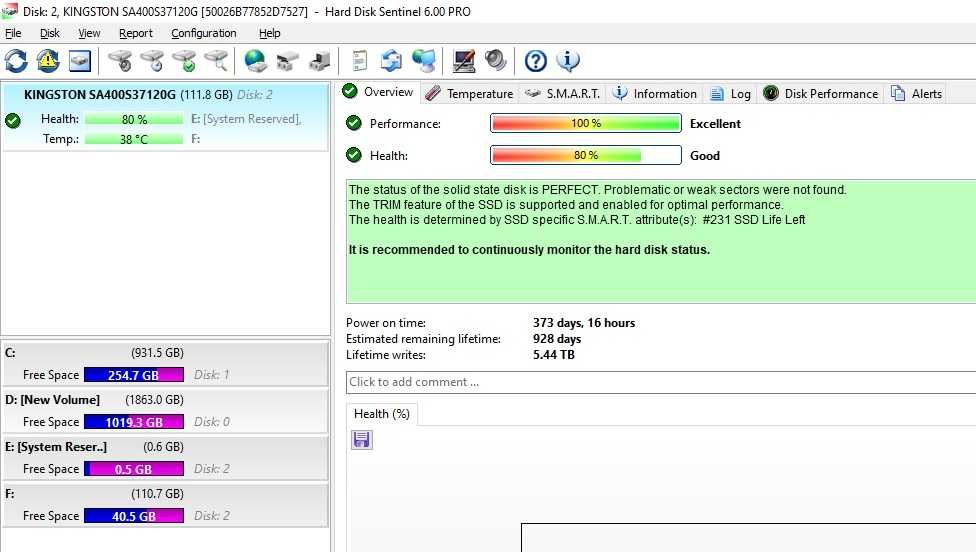Click the '928 days' estimated remaining lifetime value
This screenshot has width=976, height=552.
[557, 339]
